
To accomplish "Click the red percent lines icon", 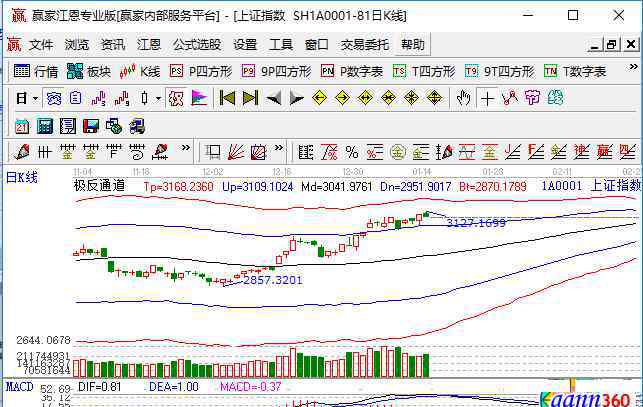I will pyautogui.click(x=374, y=153).
